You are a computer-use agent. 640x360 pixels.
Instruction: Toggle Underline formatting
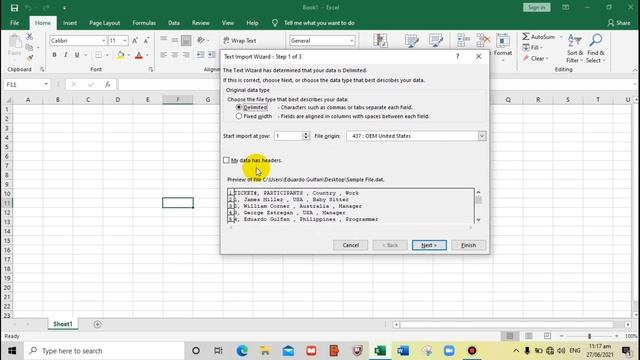[77, 55]
